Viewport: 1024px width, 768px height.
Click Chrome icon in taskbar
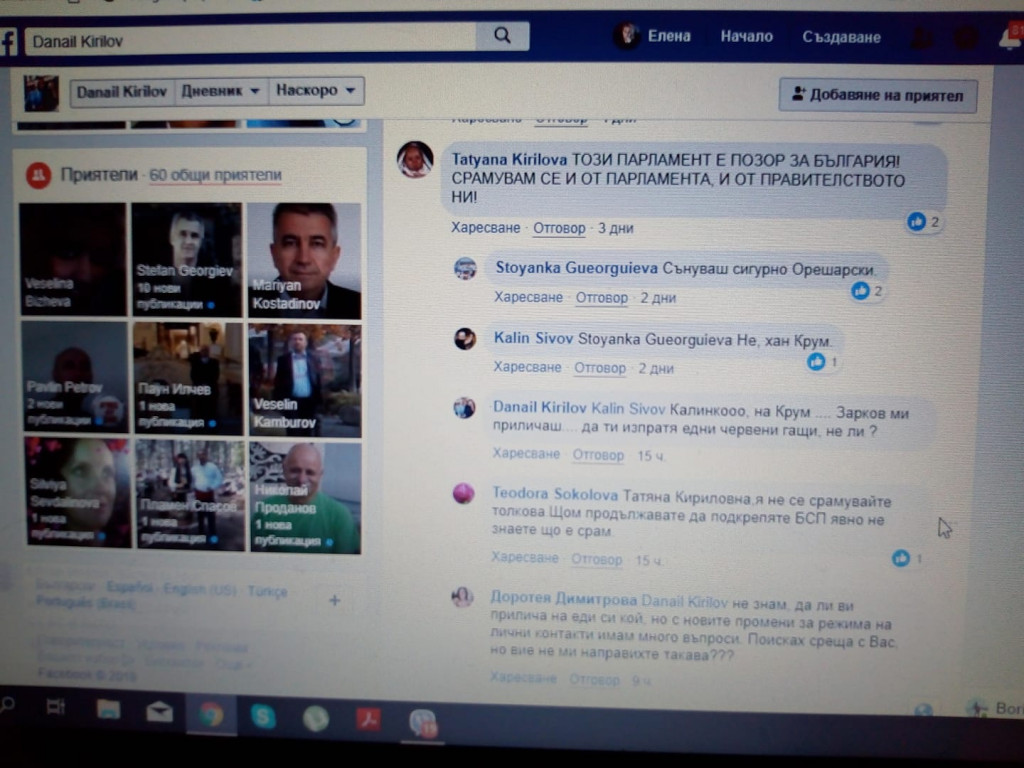coord(211,714)
